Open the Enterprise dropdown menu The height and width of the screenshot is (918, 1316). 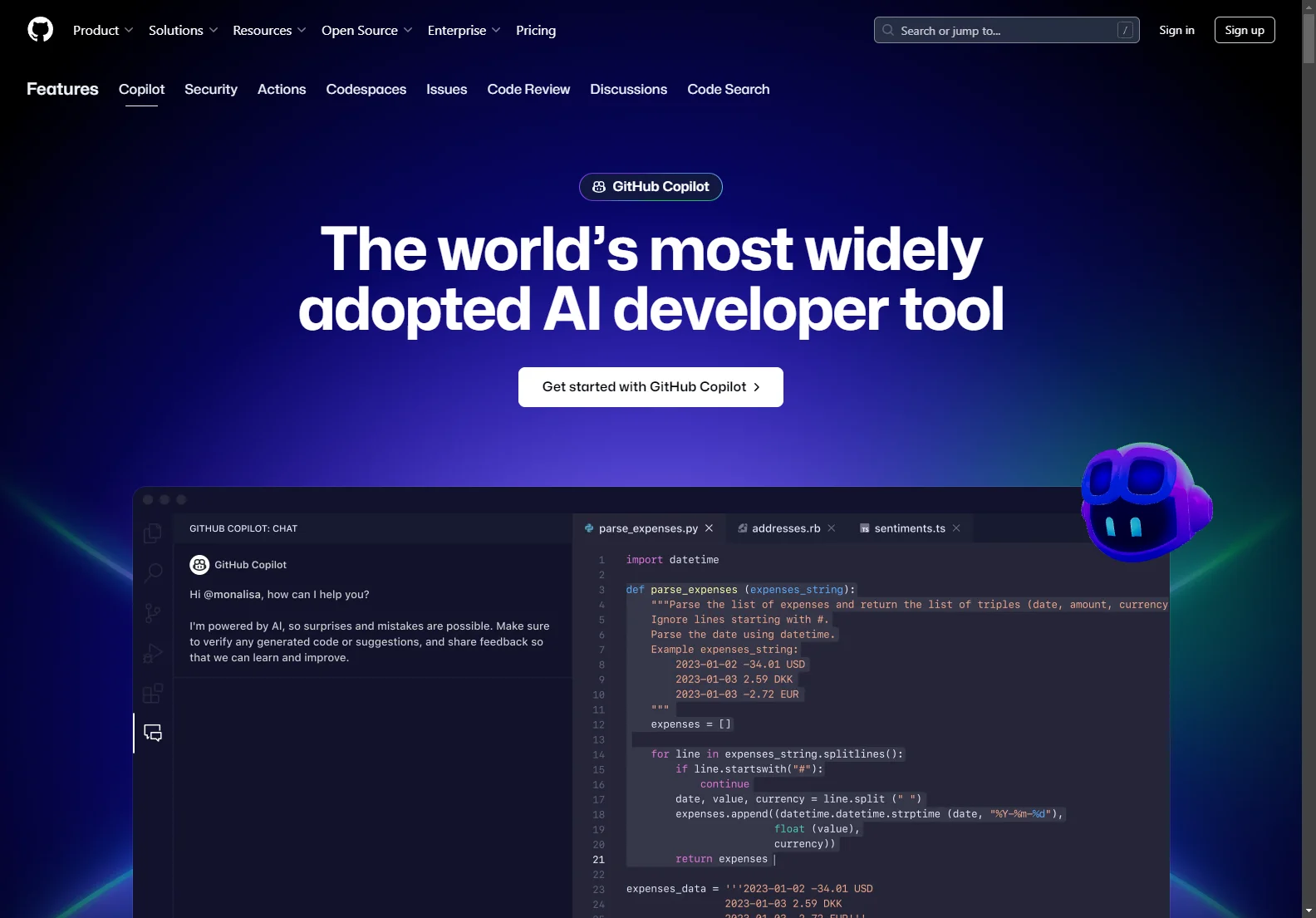click(464, 30)
